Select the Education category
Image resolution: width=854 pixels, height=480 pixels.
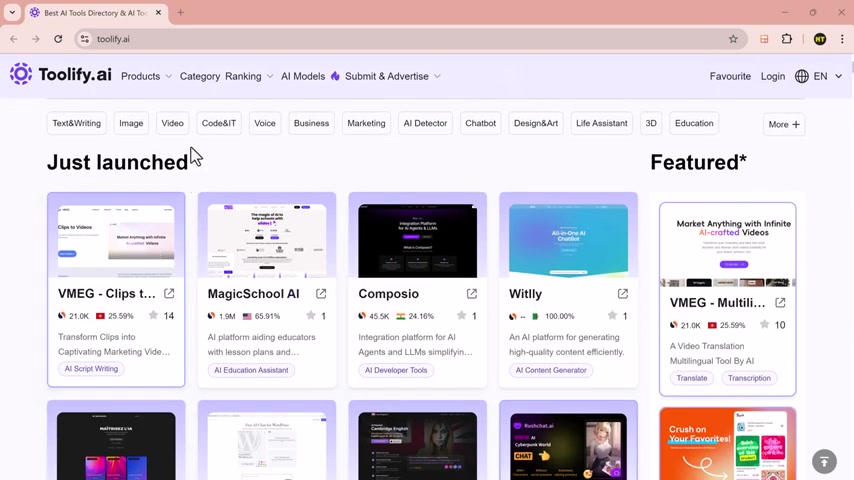click(x=694, y=123)
